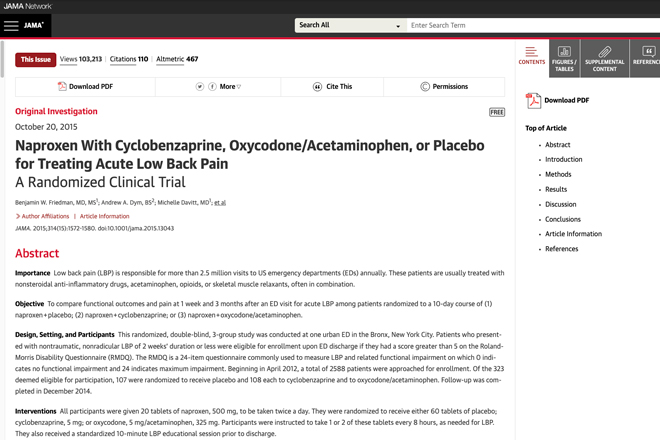The height and width of the screenshot is (440, 660).
Task: Open Citations 110 link
Action: [129, 59]
